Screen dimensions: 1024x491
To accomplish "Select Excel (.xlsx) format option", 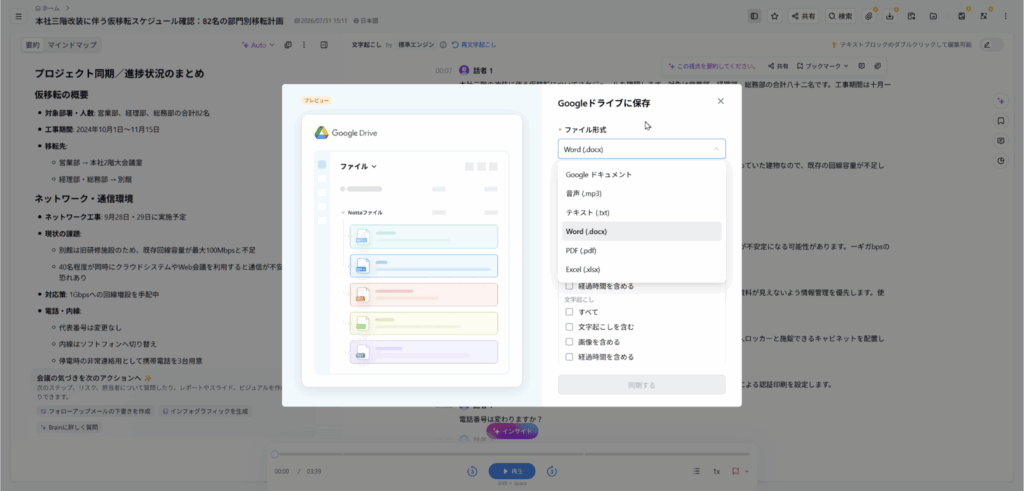I will pos(641,269).
